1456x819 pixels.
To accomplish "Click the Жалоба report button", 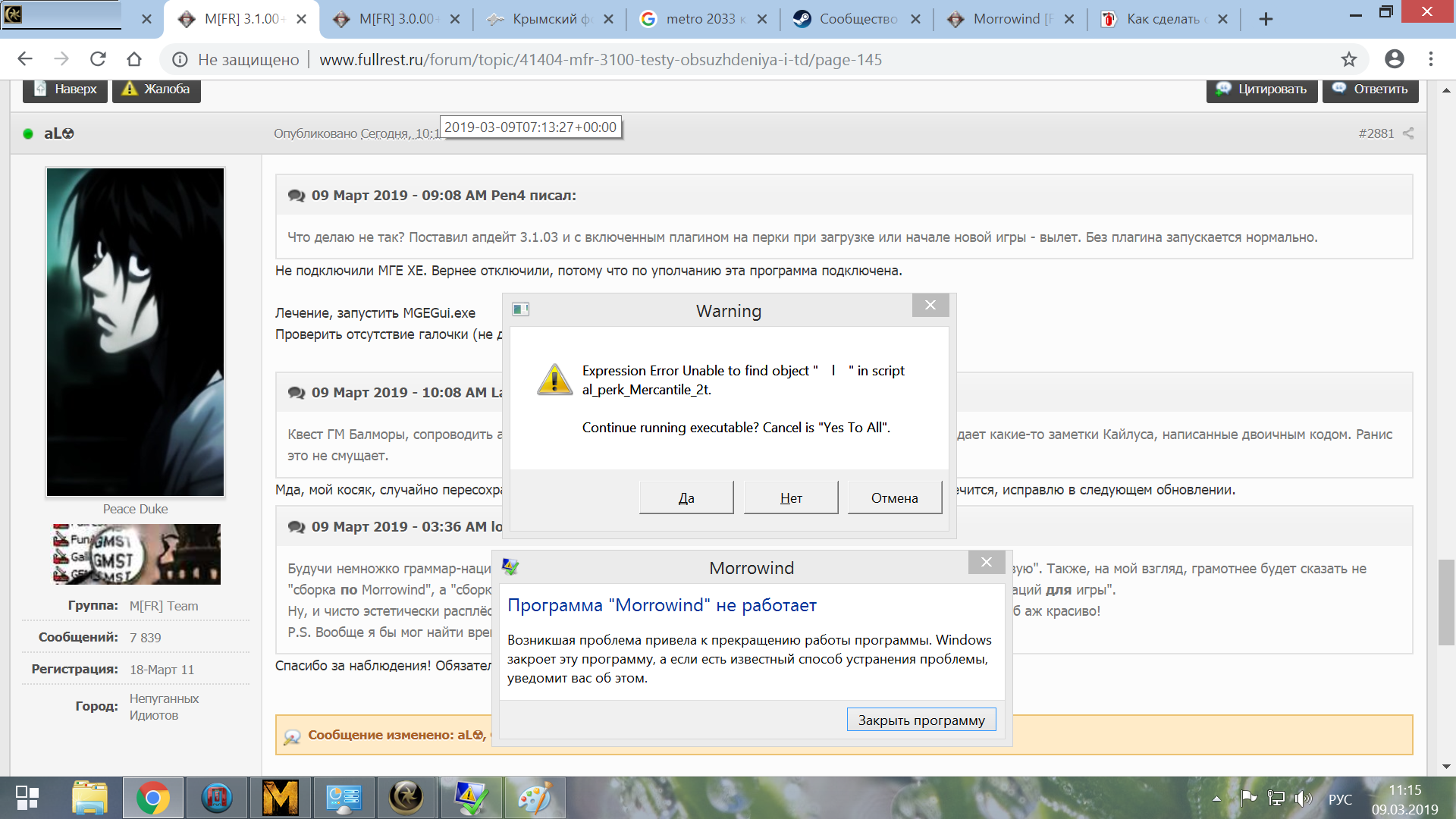I will (156, 89).
